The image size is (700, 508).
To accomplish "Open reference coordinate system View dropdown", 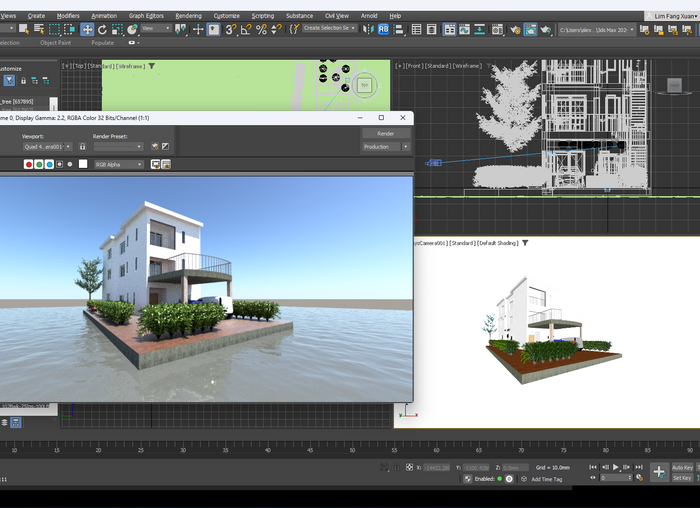I will pyautogui.click(x=156, y=28).
